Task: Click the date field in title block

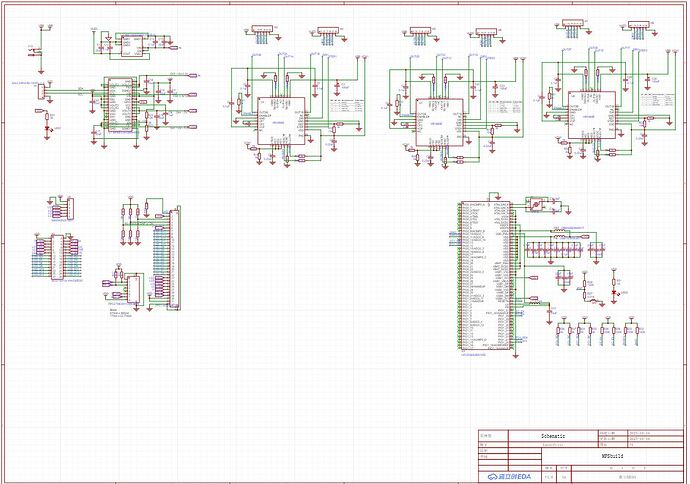Action: 638,432
